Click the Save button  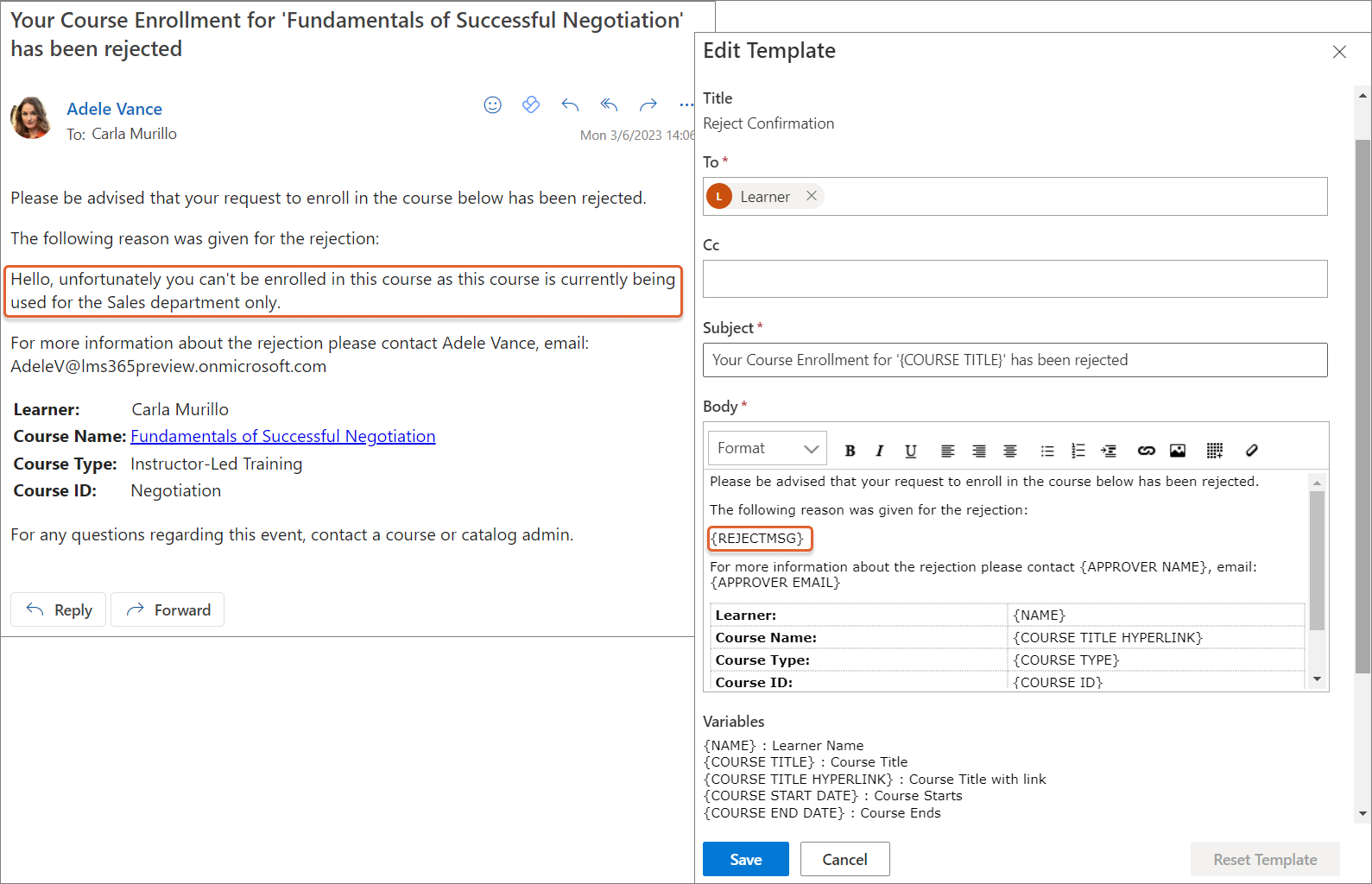(x=745, y=859)
